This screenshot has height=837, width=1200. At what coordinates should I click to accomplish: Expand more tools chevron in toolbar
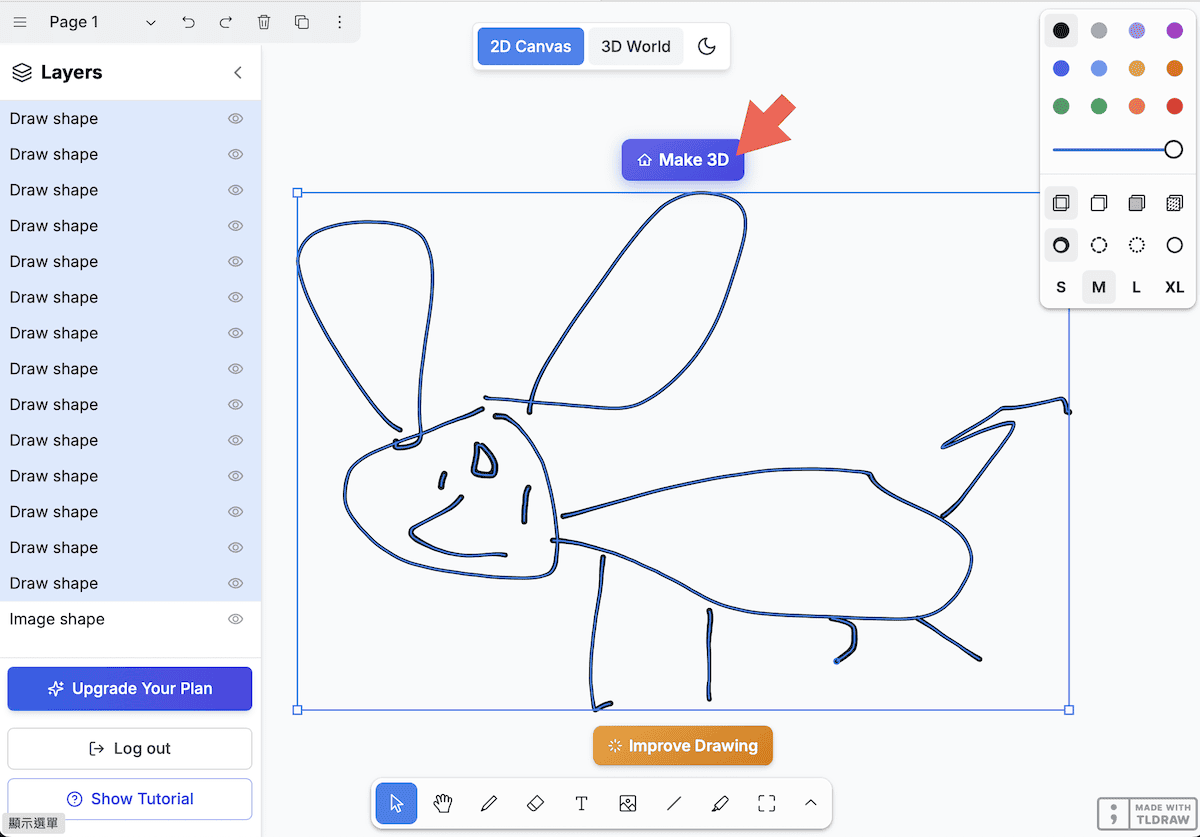click(x=811, y=803)
